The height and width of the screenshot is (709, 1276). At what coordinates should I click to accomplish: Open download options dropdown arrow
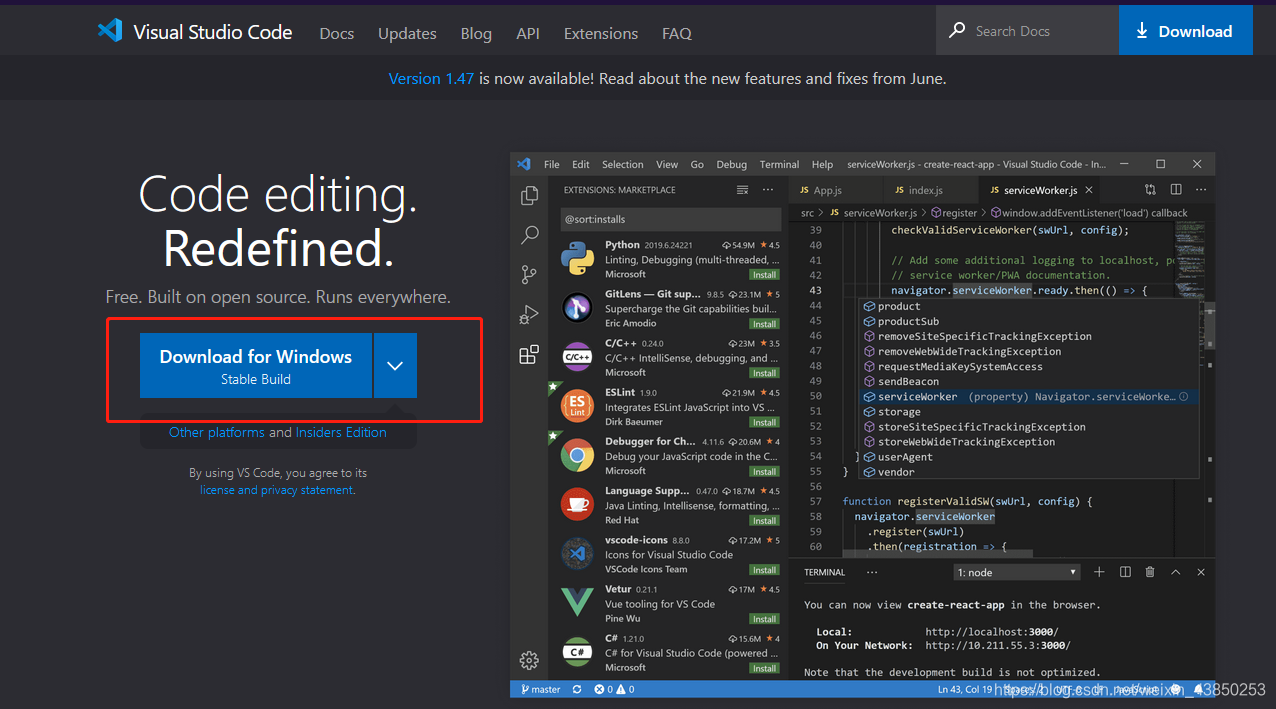[x=395, y=366]
